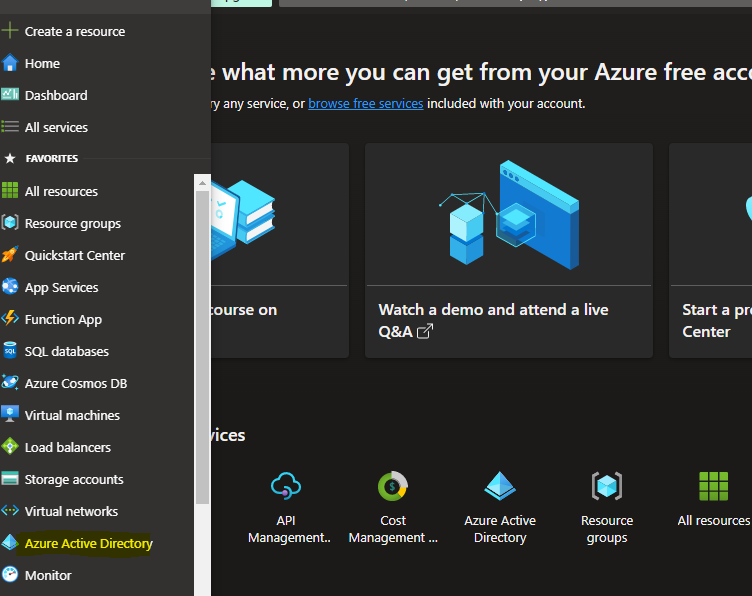Image resolution: width=752 pixels, height=596 pixels.
Task: Open Storage accounts from favorites
Action: pyautogui.click(x=74, y=479)
